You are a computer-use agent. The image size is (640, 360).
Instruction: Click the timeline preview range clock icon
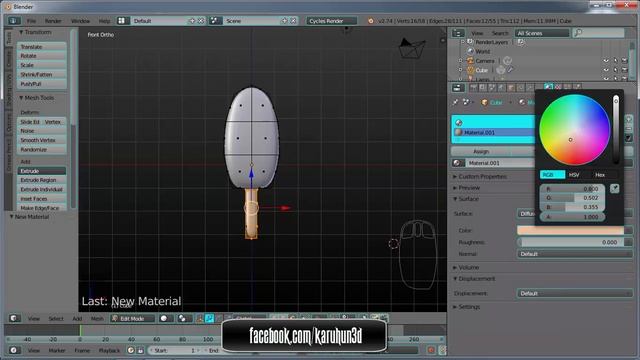[x=131, y=350]
